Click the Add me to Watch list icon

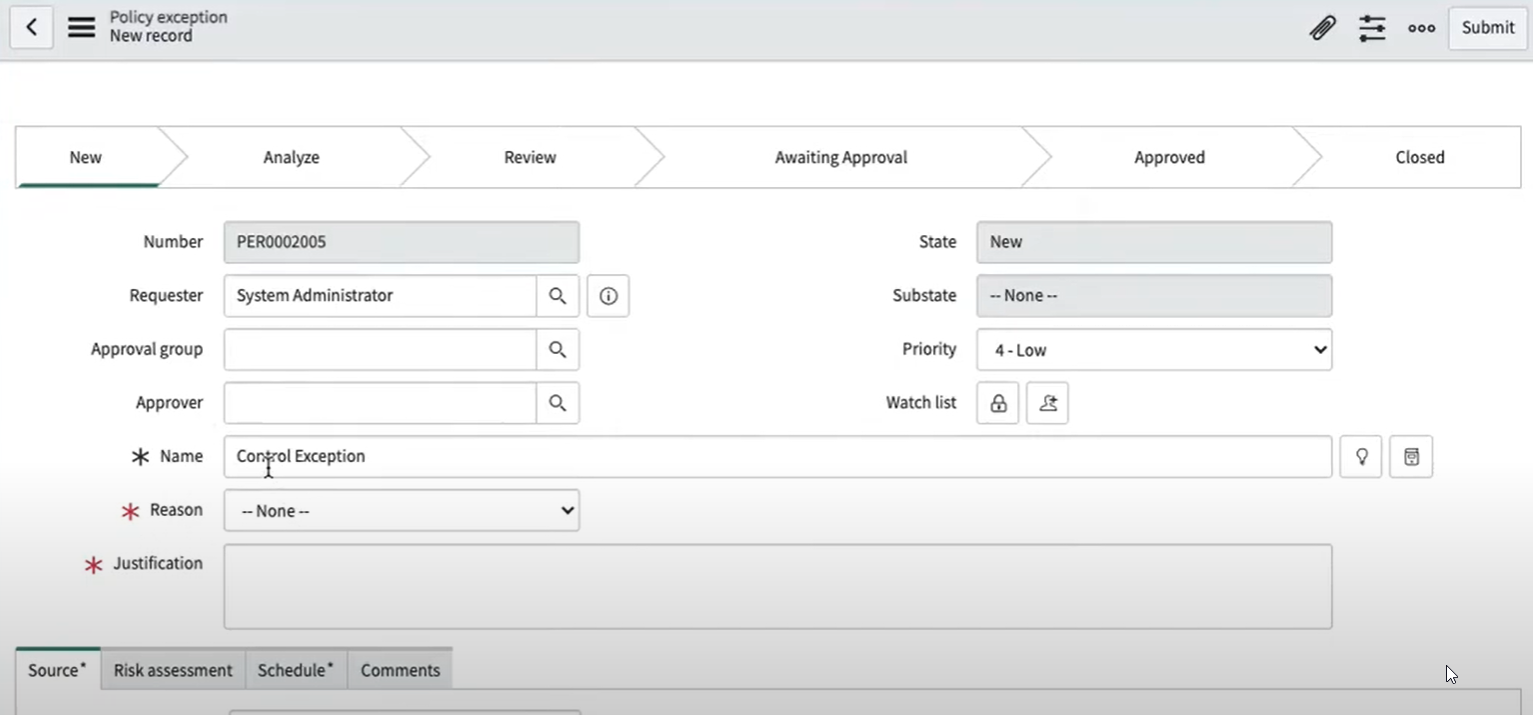tap(1047, 403)
